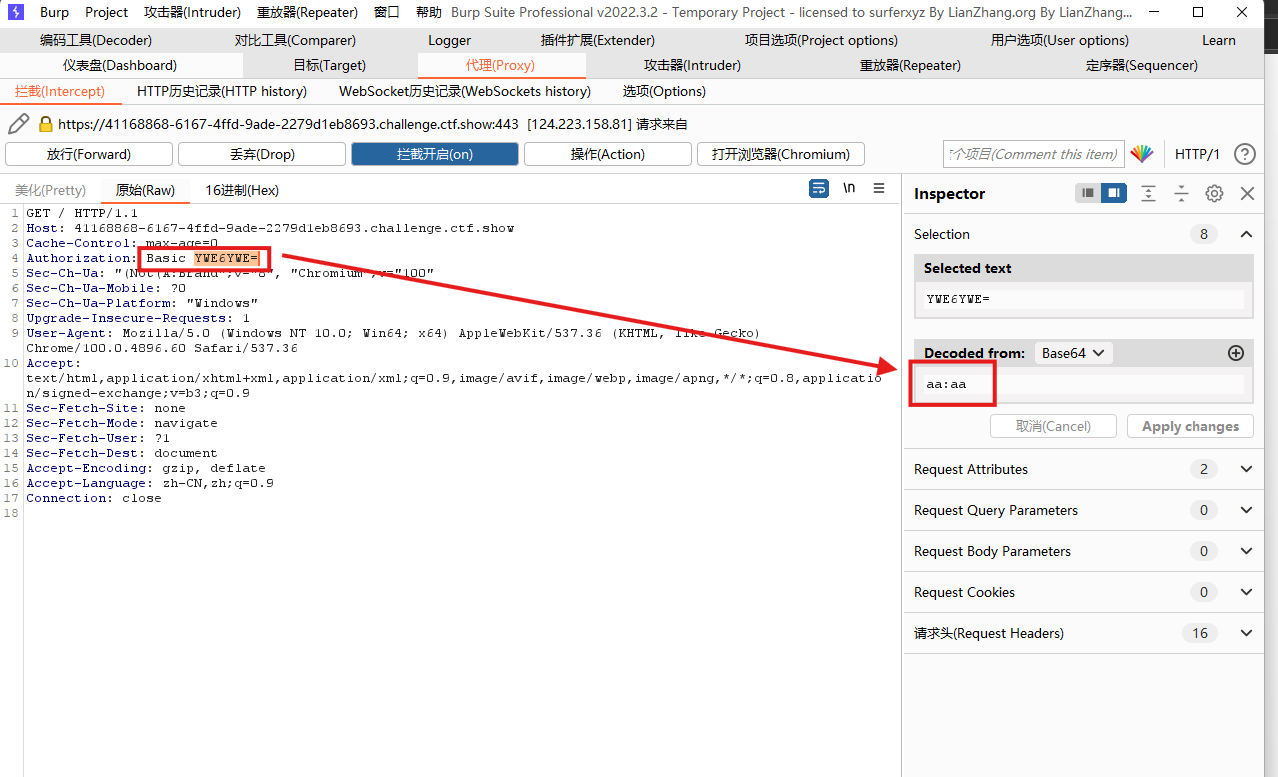Switch to the Sequencer tab
Image resolution: width=1278 pixels, height=777 pixels.
click(1141, 65)
